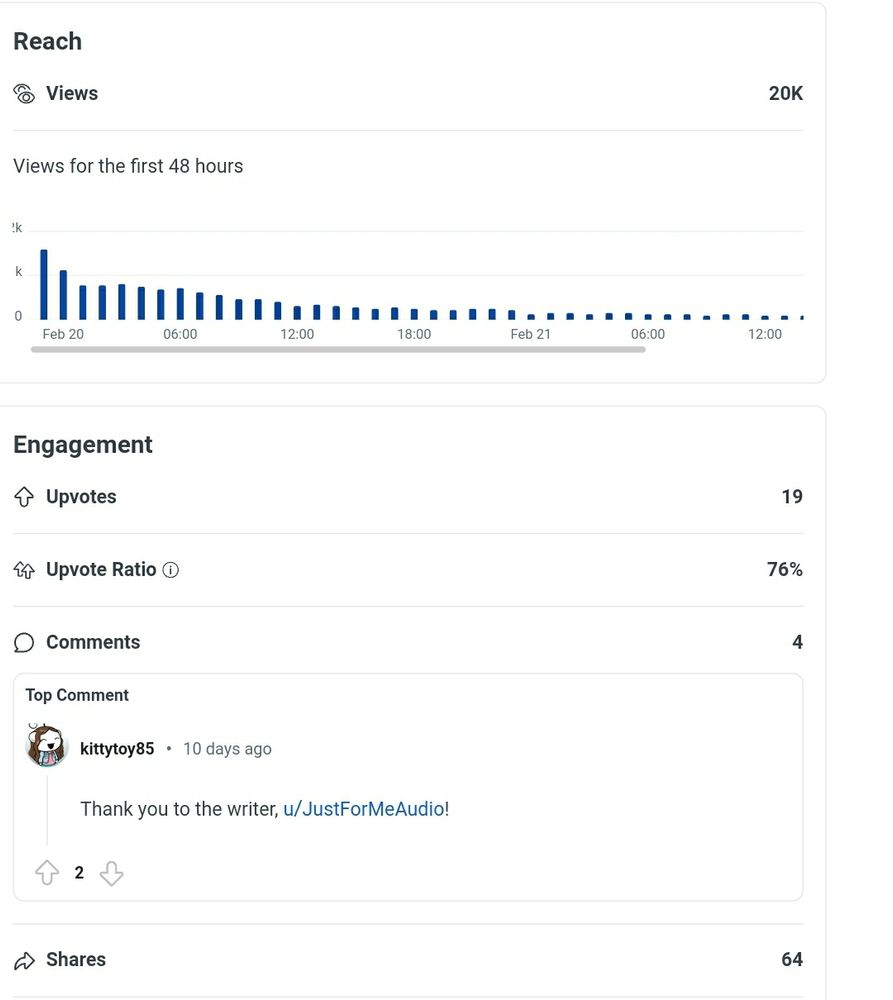
Task: Open the Upvote Ratio info tooltip icon
Action: click(171, 570)
